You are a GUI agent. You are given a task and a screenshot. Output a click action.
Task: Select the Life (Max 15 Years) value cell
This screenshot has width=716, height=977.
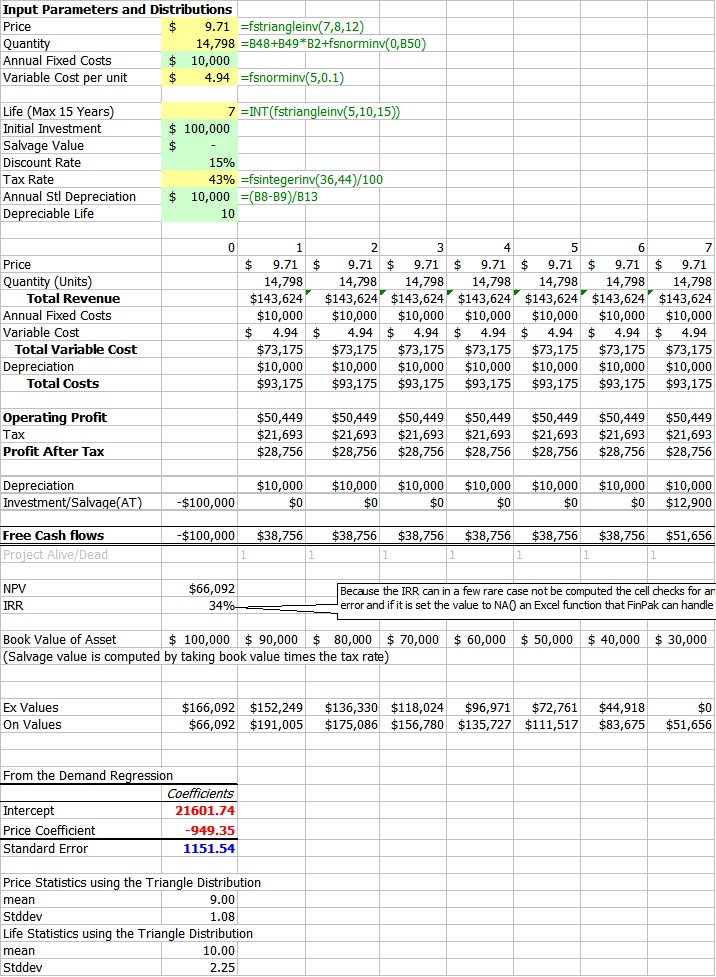(201, 112)
